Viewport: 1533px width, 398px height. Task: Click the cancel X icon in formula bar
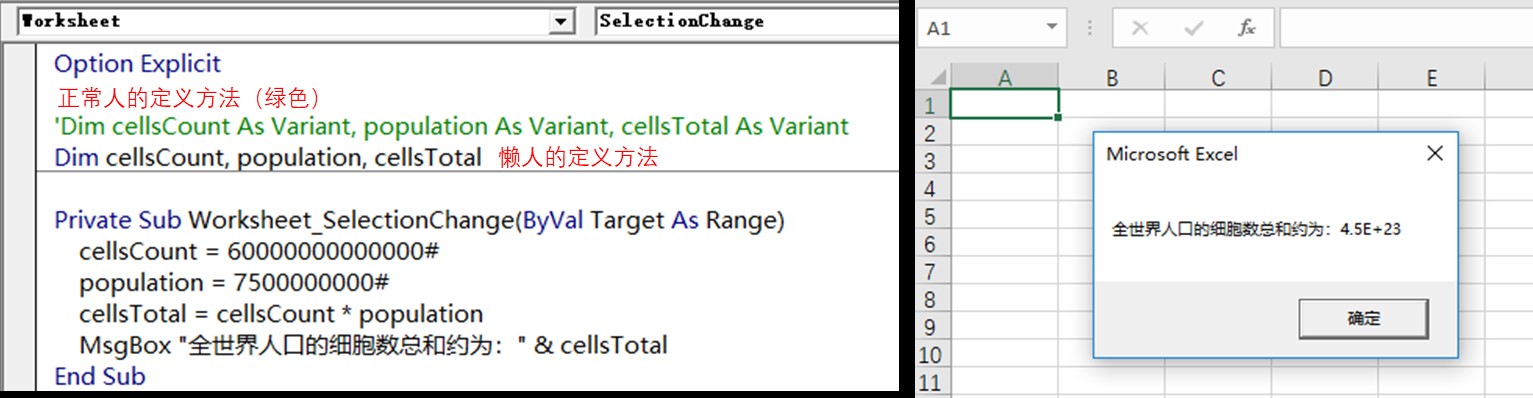[1140, 28]
